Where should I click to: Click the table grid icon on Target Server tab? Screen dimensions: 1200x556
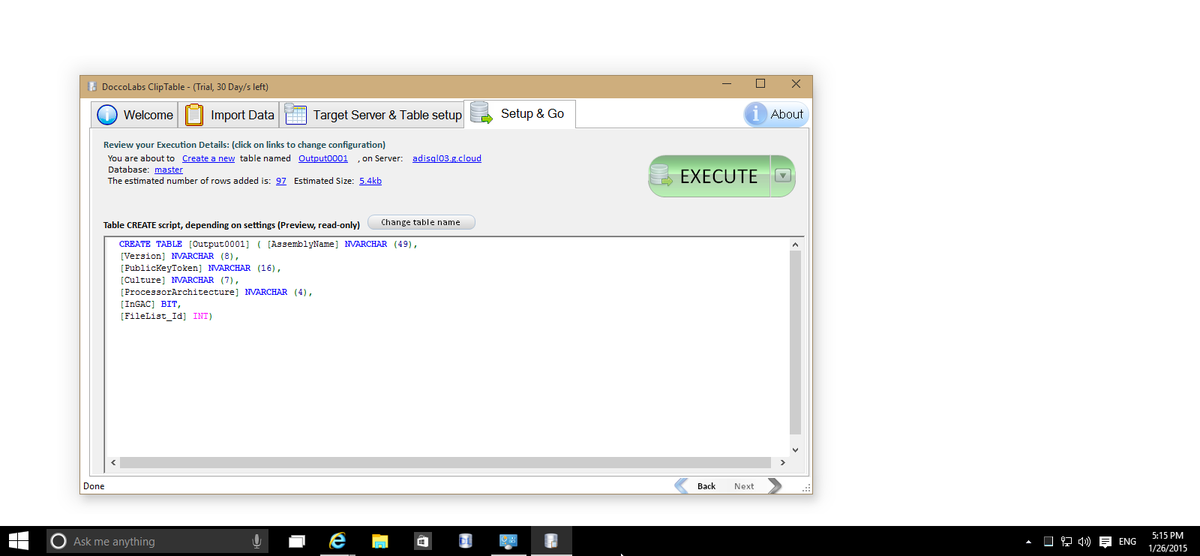coord(296,114)
